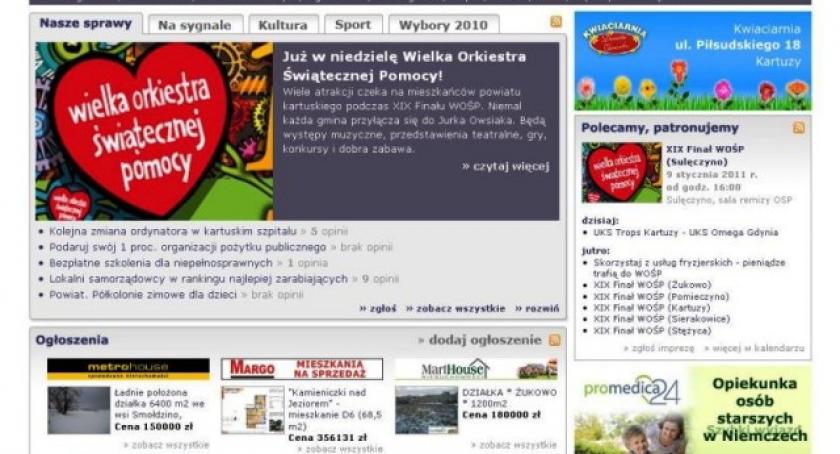Open Lokalni samorządowcy w rankingu article
This screenshot has width=840, height=454.
[198, 279]
